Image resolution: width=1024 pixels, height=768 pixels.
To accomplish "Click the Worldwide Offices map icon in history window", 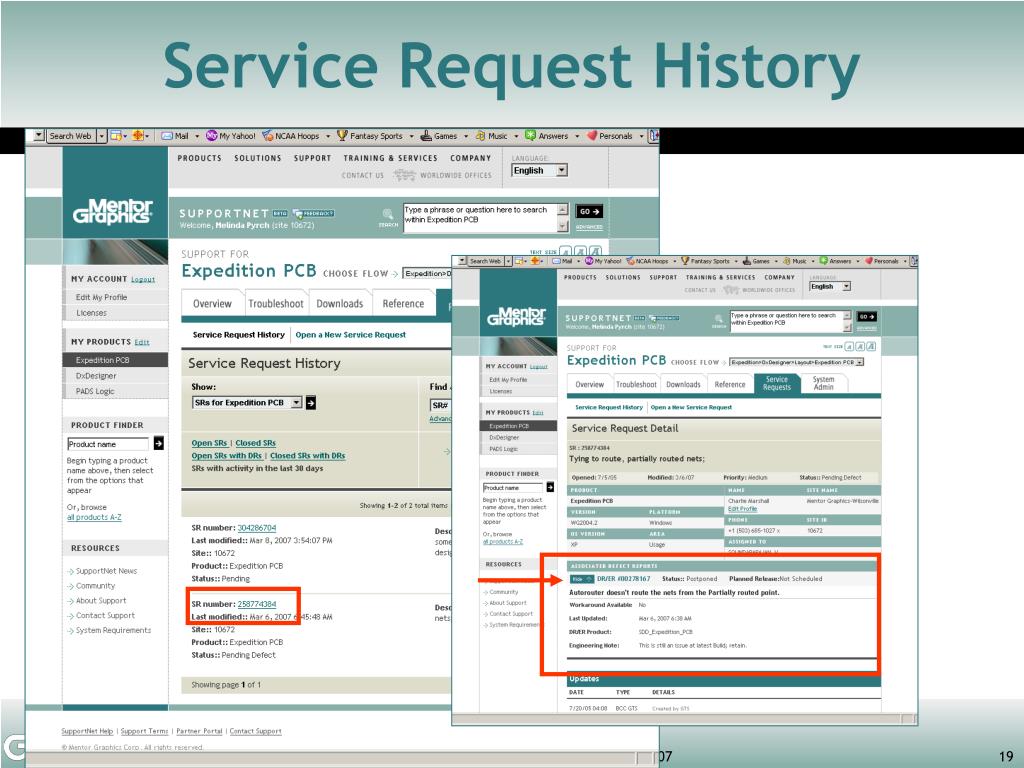I will pyautogui.click(x=404, y=175).
